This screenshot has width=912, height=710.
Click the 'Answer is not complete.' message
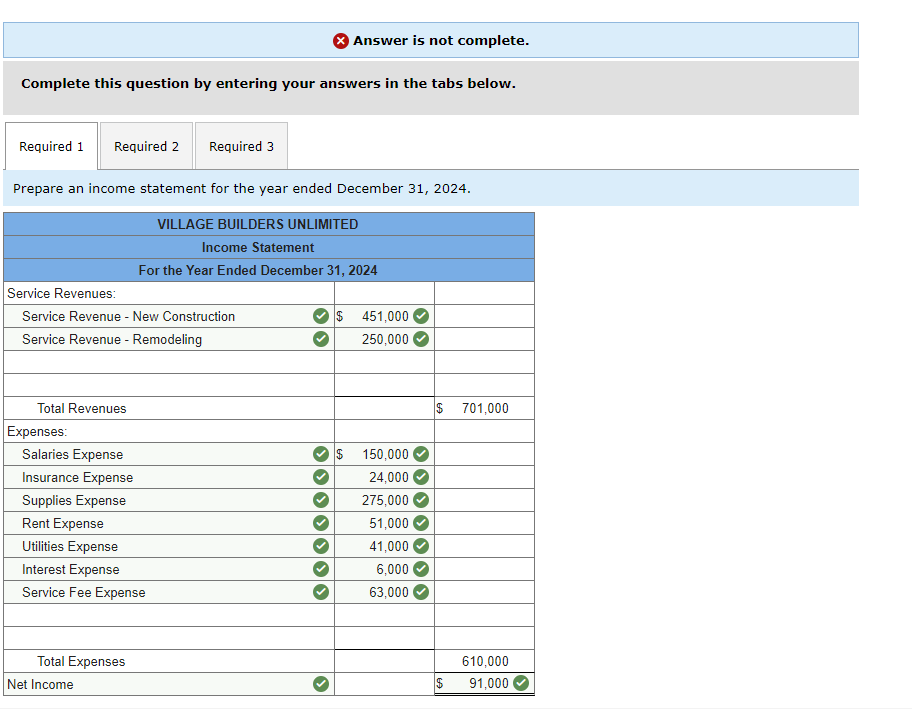click(441, 41)
